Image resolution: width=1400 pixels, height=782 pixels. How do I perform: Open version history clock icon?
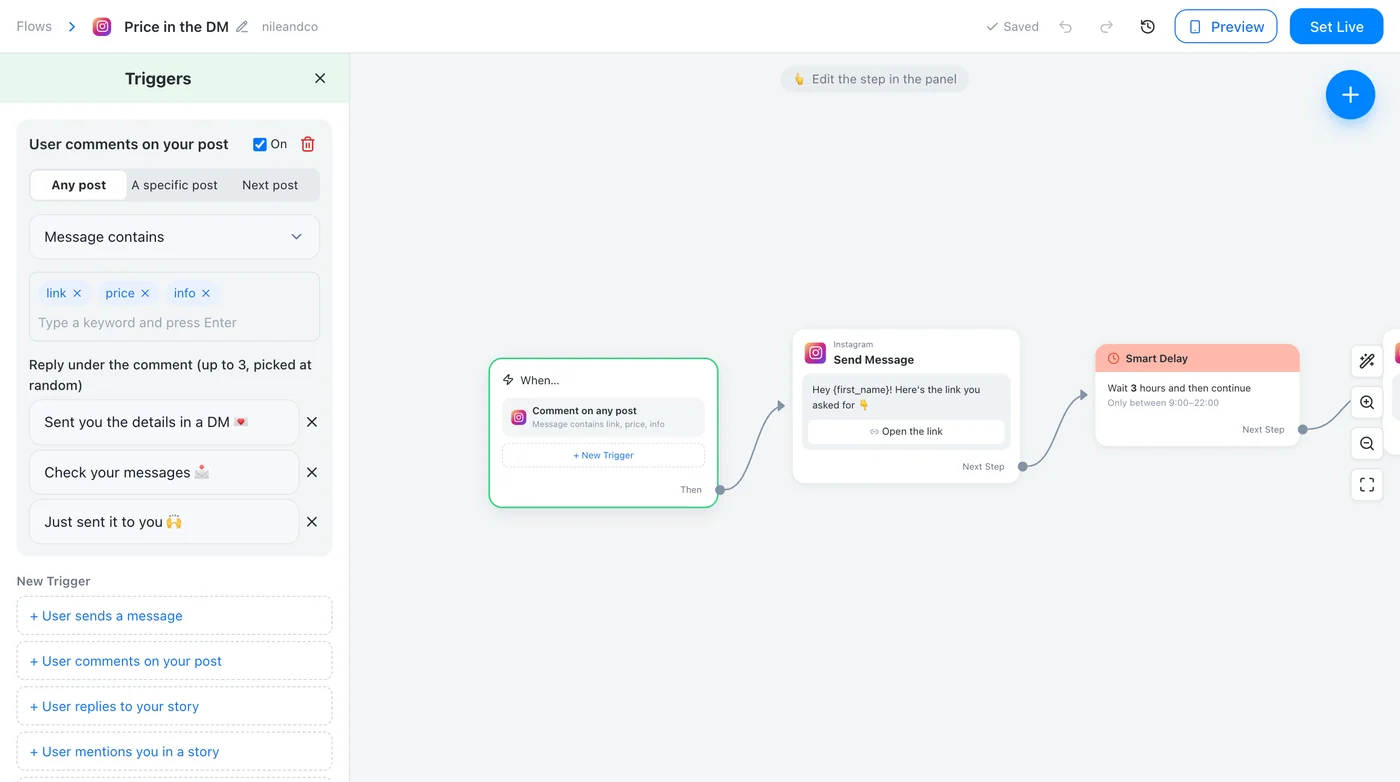tap(1147, 27)
